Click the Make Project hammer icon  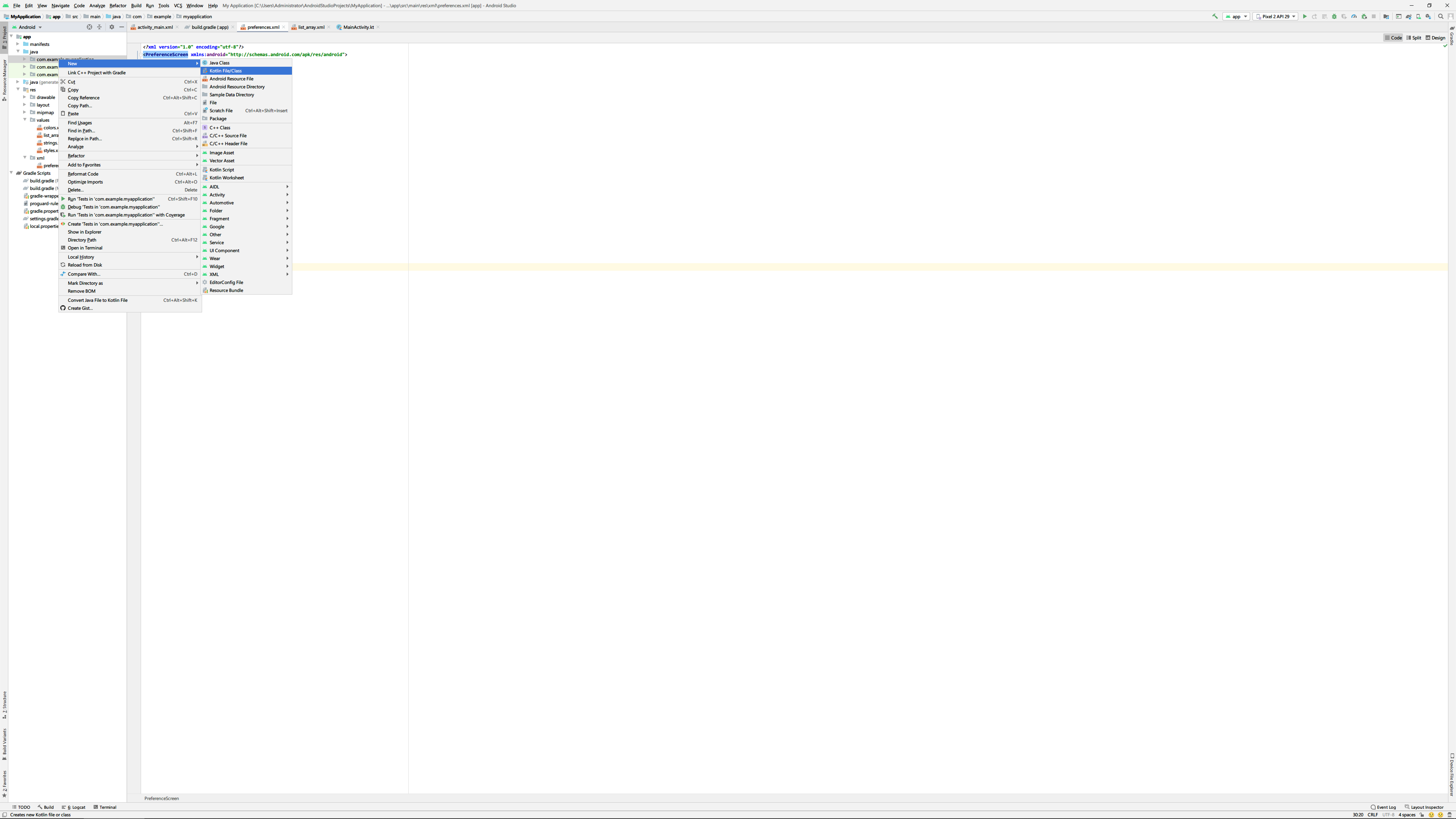point(1214,16)
